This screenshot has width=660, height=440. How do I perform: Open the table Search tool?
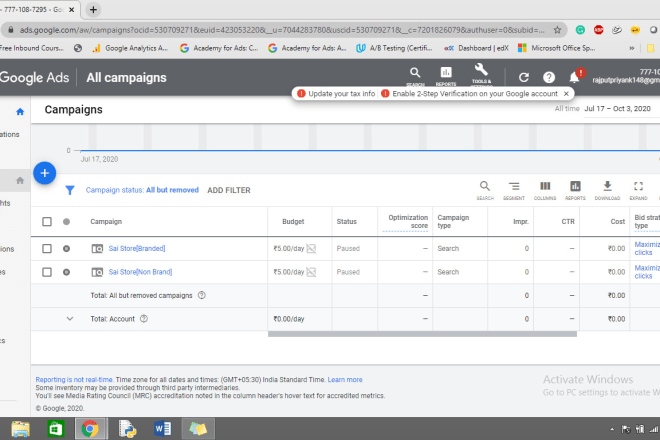pyautogui.click(x=485, y=190)
